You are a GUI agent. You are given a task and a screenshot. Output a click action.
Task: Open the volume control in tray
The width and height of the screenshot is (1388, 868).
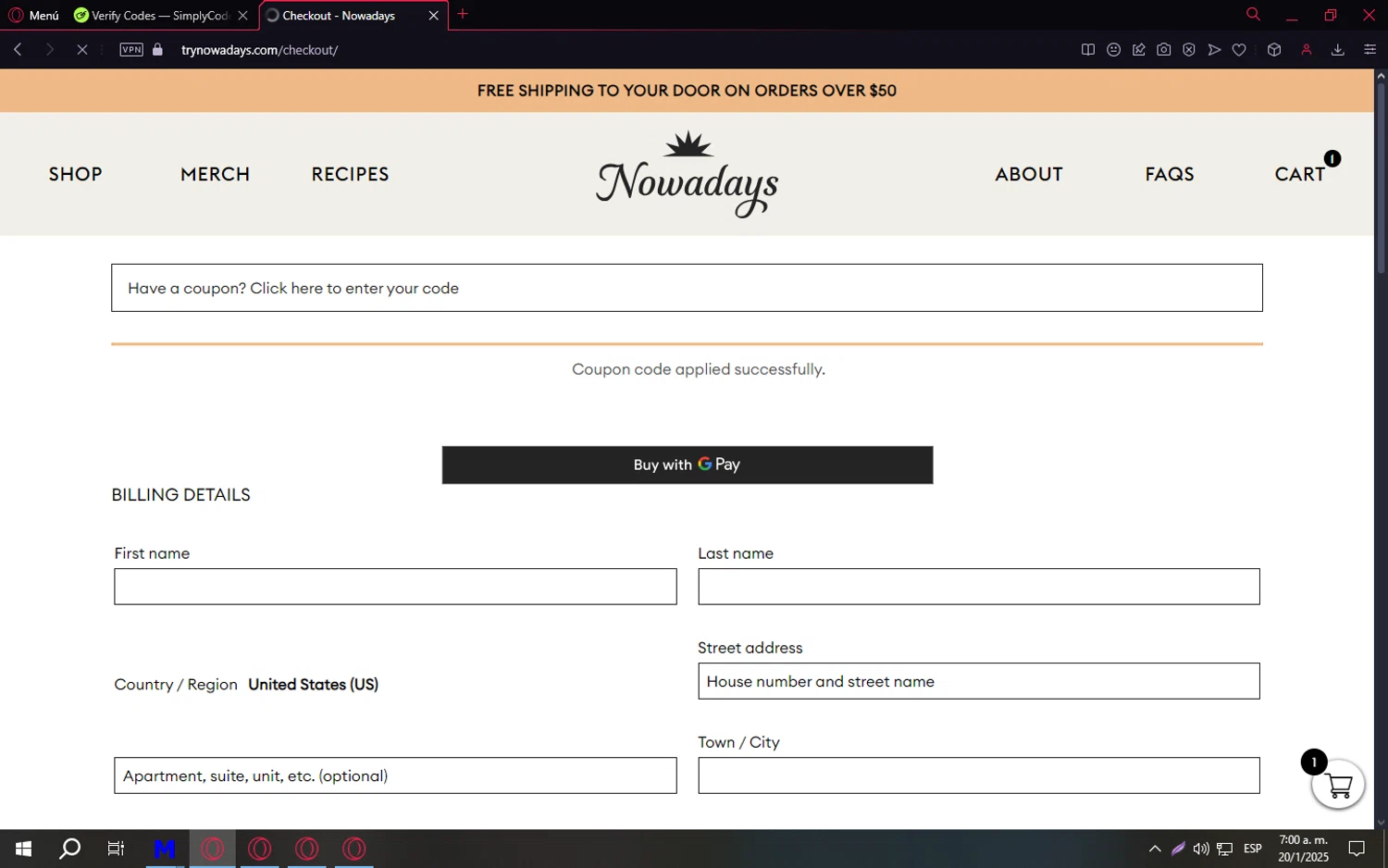1201,849
